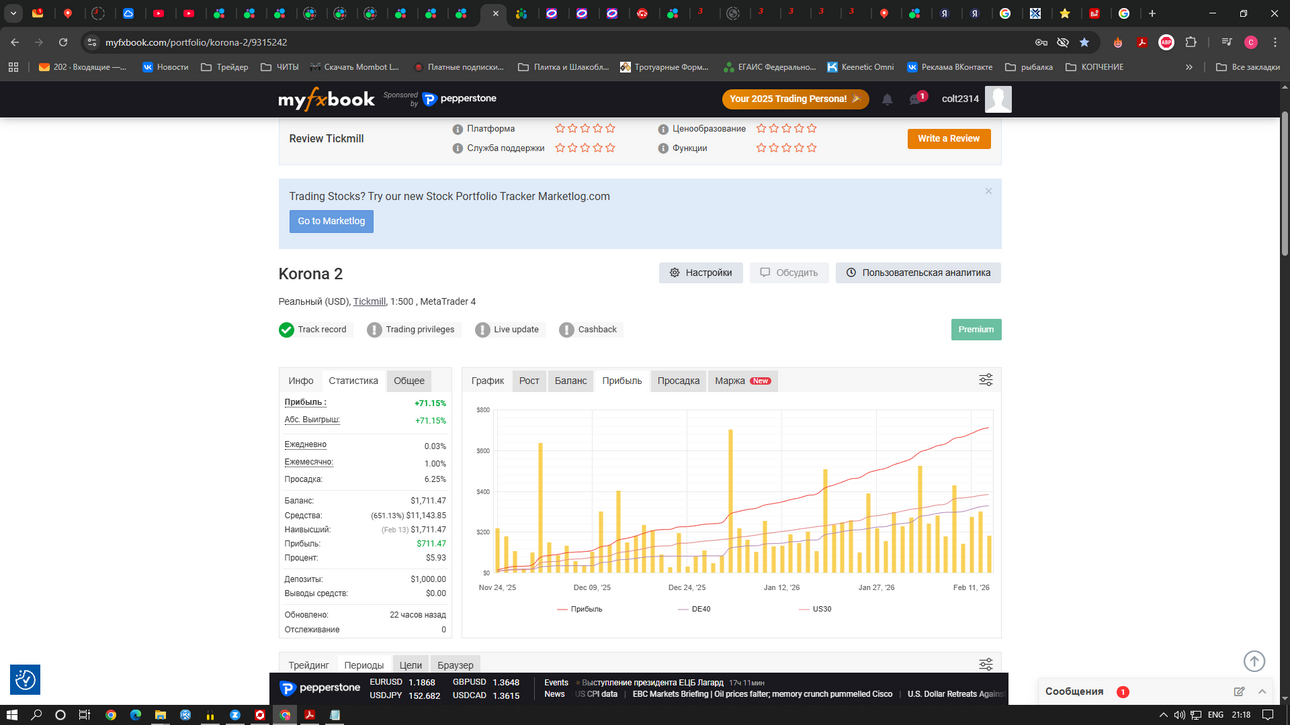Toggle Прибыль series in chart legend
This screenshot has width=1290, height=725.
click(580, 608)
